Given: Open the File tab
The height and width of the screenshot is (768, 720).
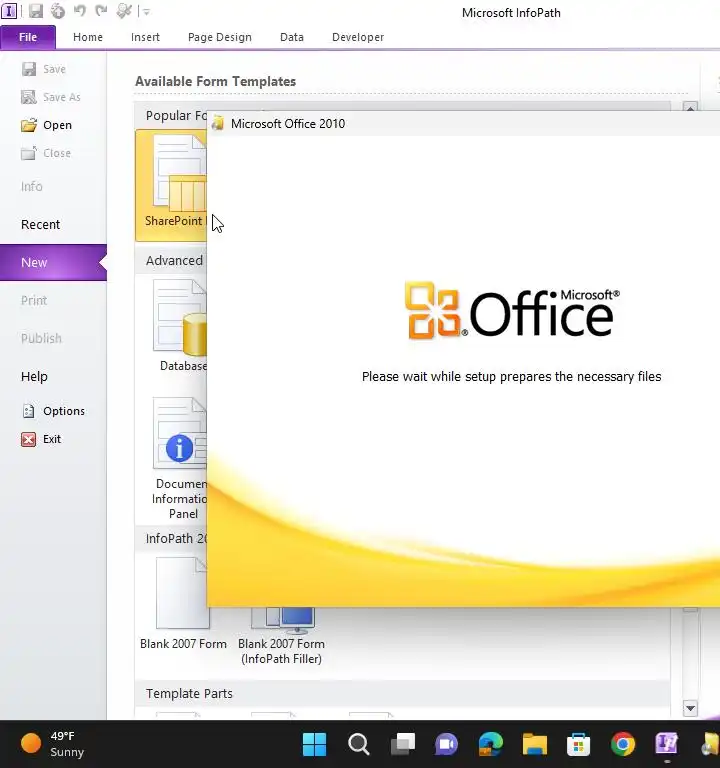Looking at the screenshot, I should (x=28, y=37).
